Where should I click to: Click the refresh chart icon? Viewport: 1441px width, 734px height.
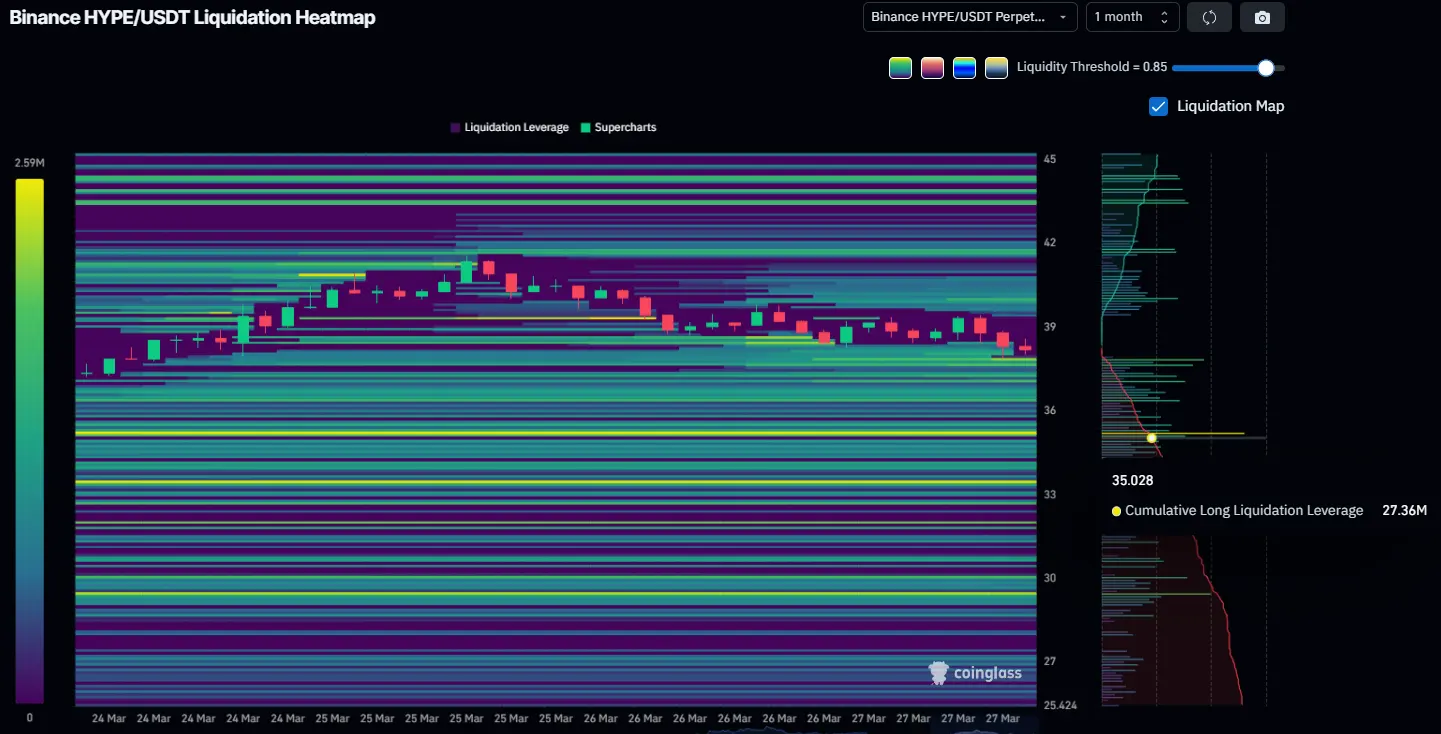[x=1209, y=17]
